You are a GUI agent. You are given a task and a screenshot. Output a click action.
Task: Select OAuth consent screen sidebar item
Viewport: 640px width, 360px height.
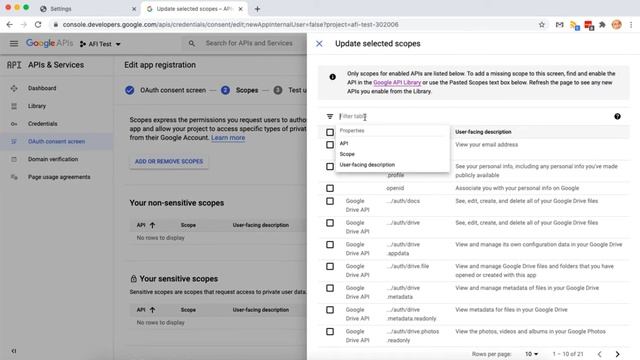pos(56,142)
